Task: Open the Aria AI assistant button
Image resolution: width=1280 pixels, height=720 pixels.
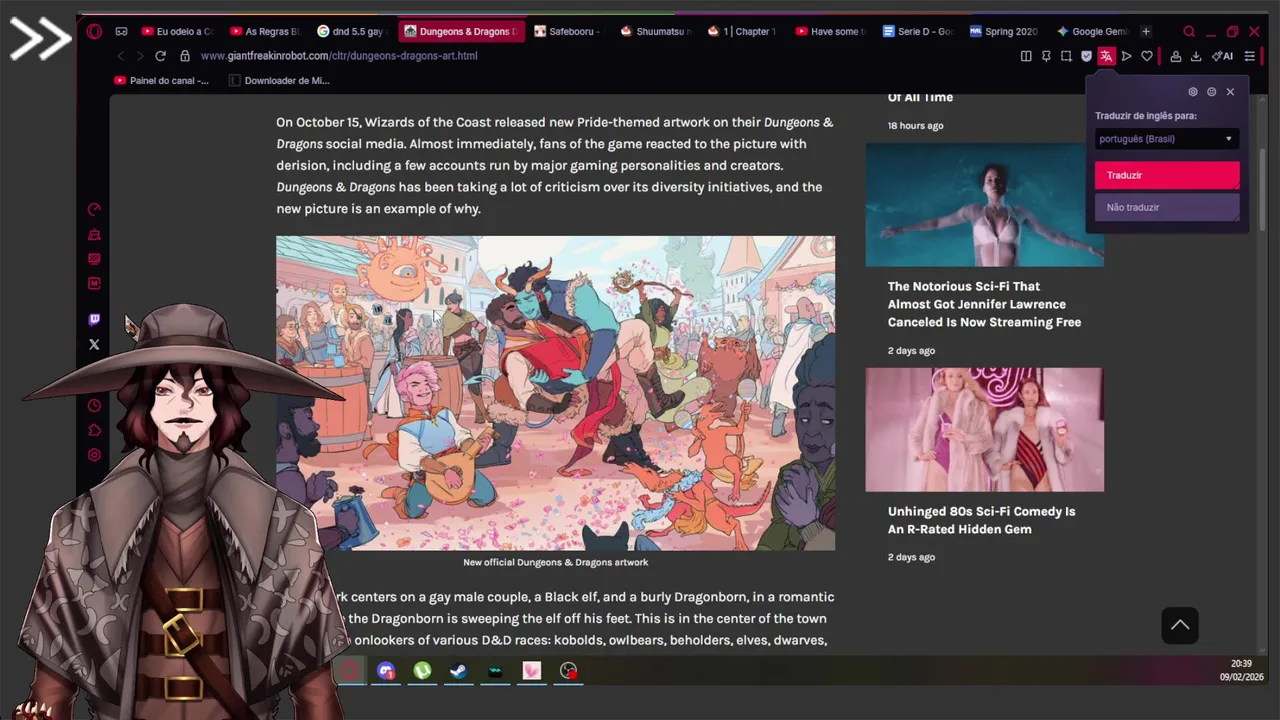Action: (1222, 56)
